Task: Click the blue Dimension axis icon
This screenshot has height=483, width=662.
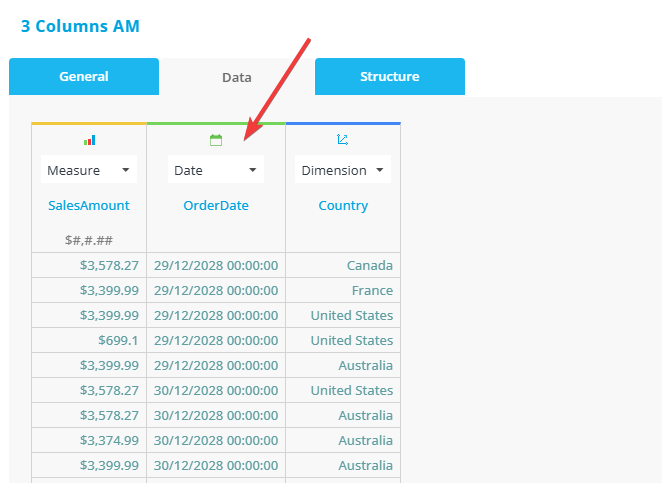Action: pyautogui.click(x=343, y=141)
